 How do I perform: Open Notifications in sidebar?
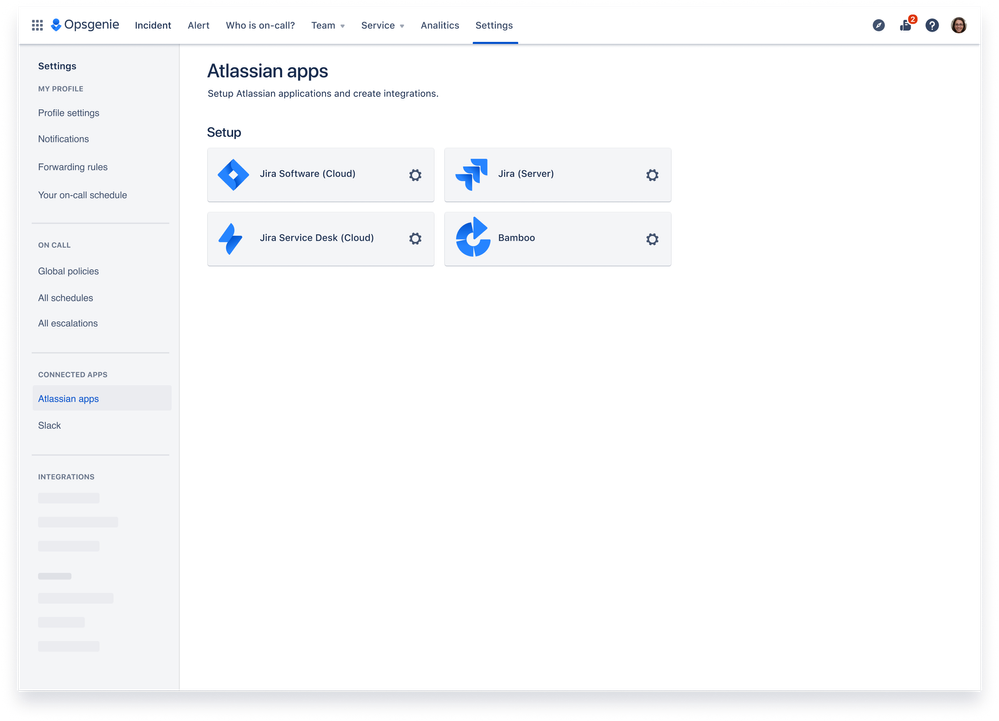pos(64,139)
